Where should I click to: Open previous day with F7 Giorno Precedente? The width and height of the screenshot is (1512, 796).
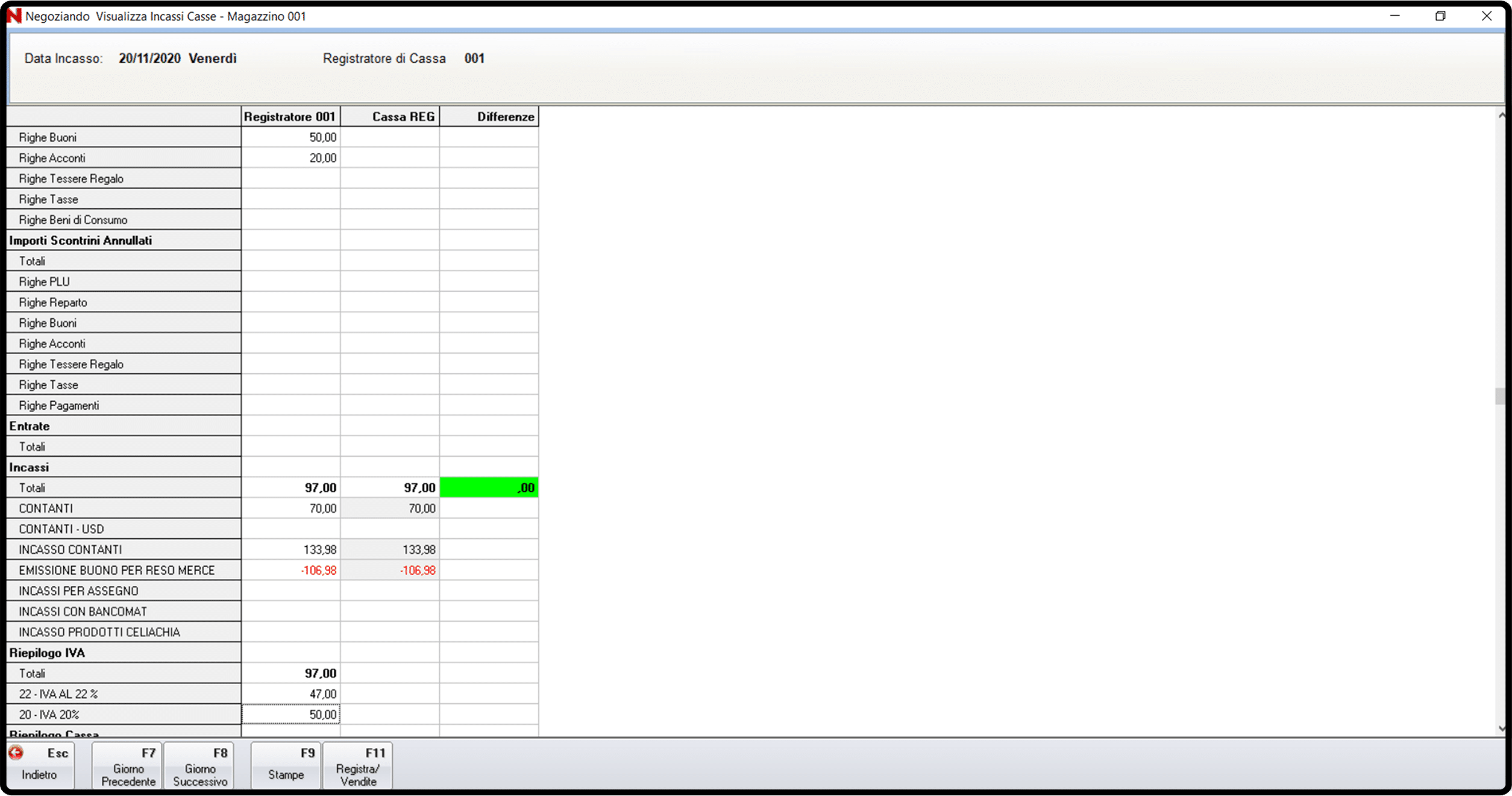[x=127, y=765]
